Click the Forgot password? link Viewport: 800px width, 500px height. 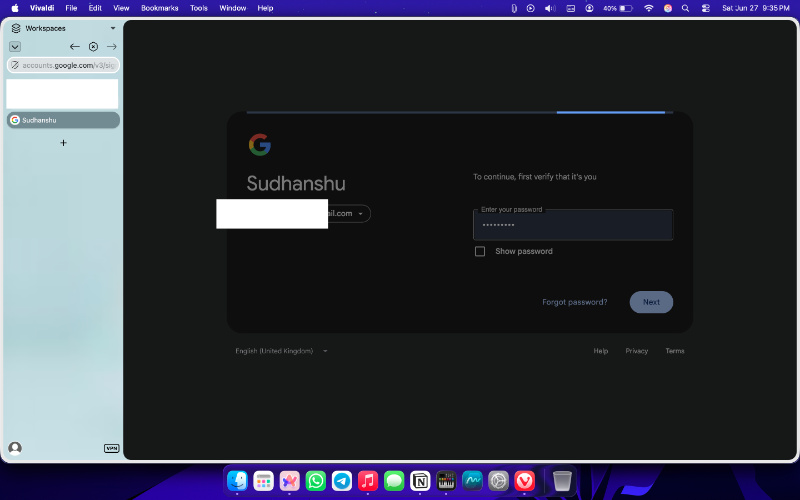coord(574,302)
